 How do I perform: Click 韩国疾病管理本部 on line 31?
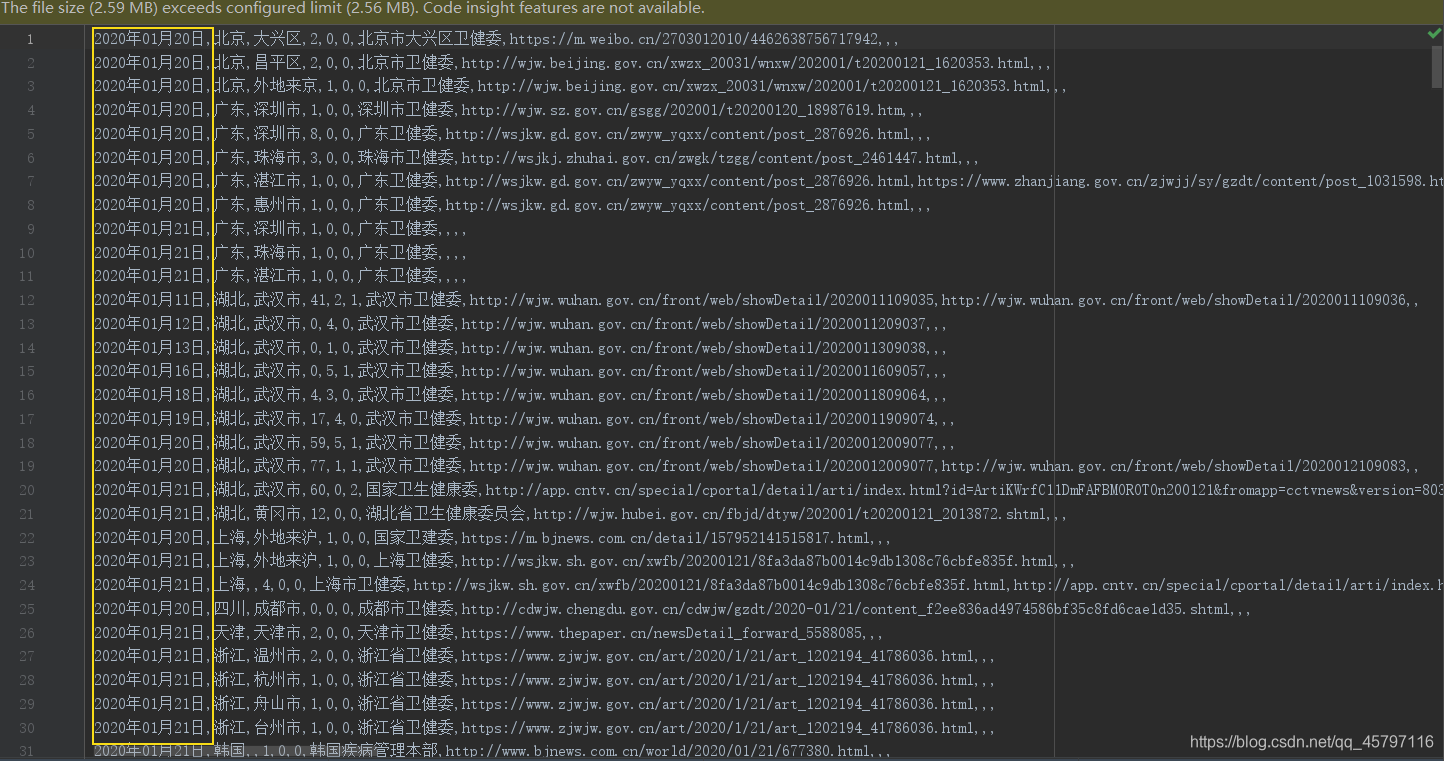pyautogui.click(x=373, y=751)
